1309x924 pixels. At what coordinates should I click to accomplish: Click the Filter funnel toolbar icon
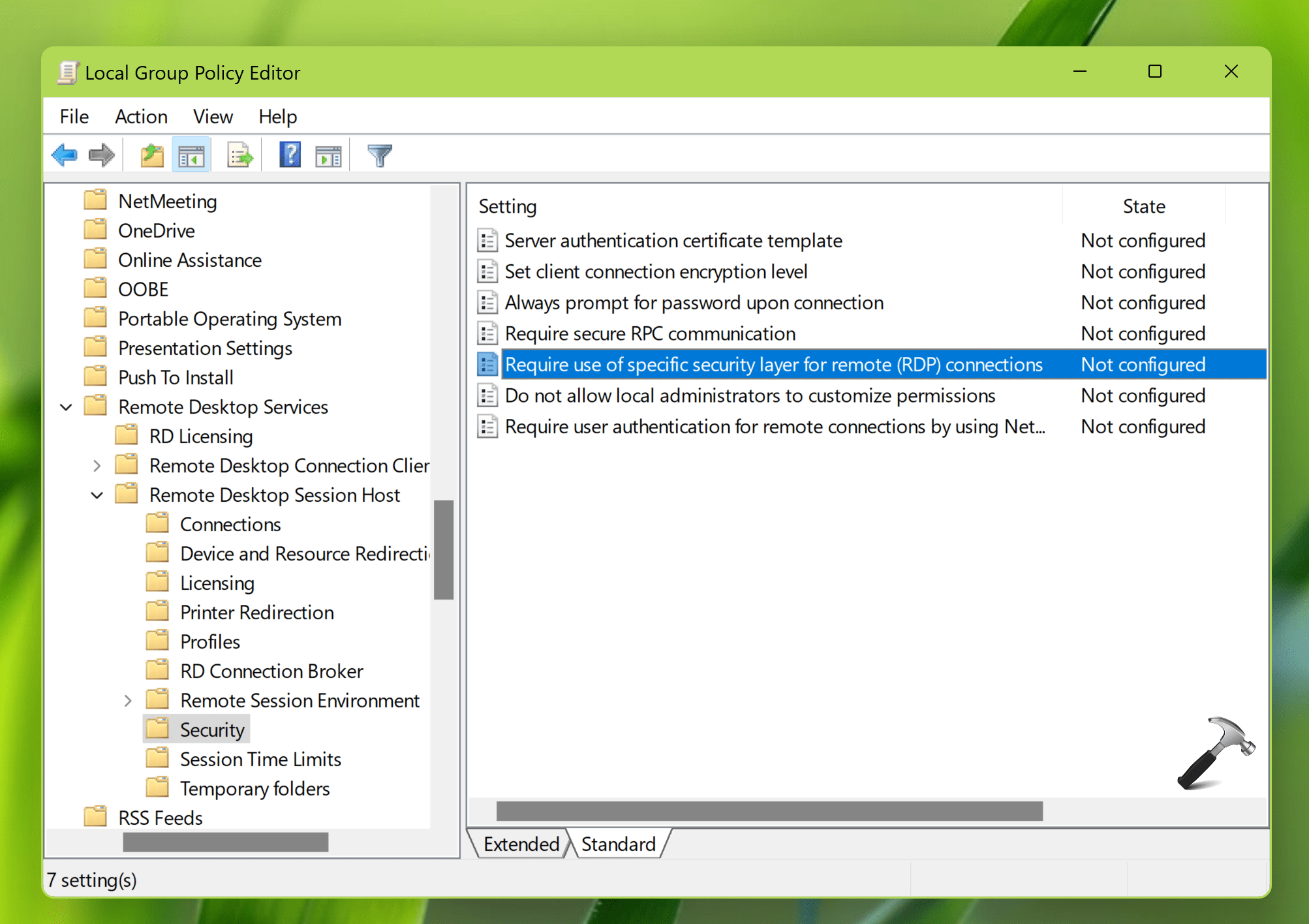click(379, 155)
